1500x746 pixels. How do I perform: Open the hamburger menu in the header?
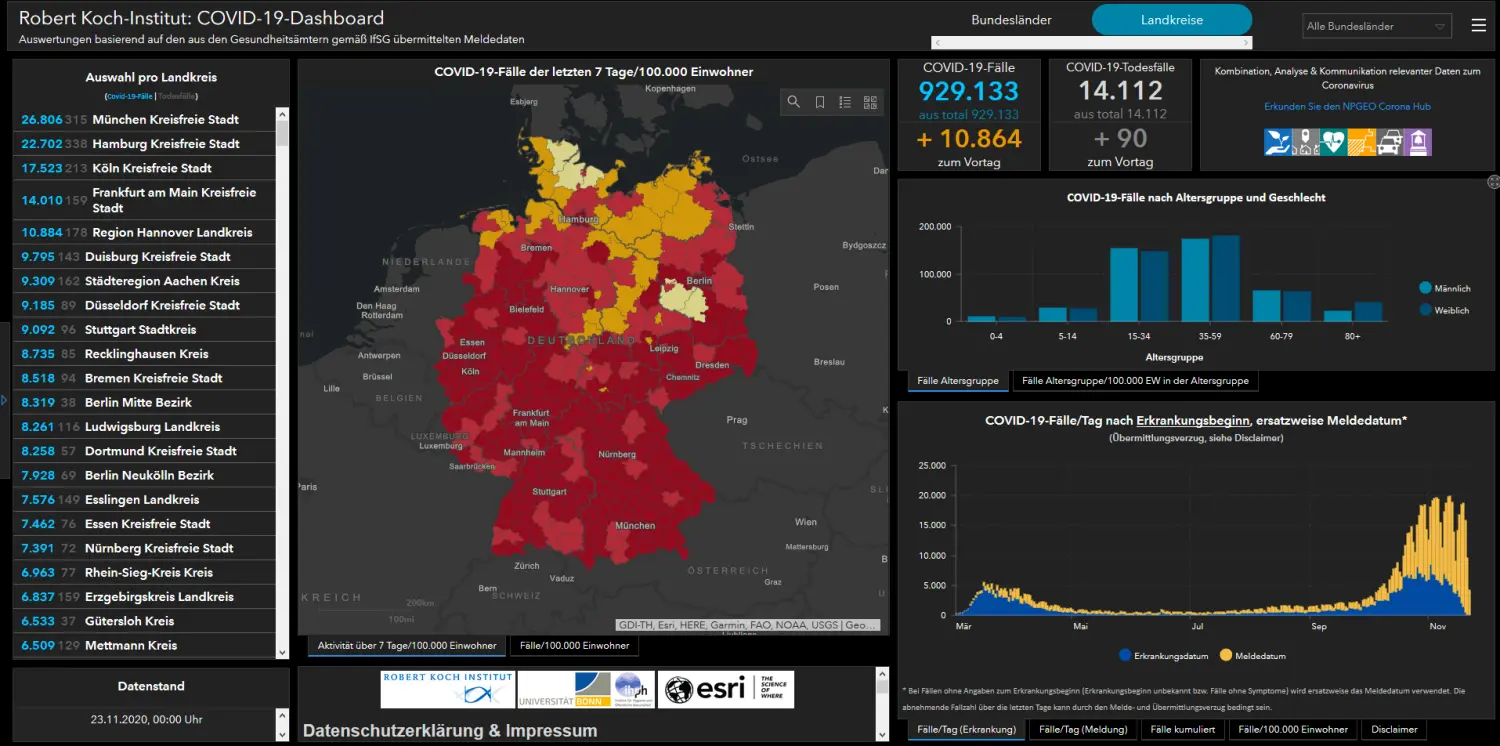[1479, 26]
